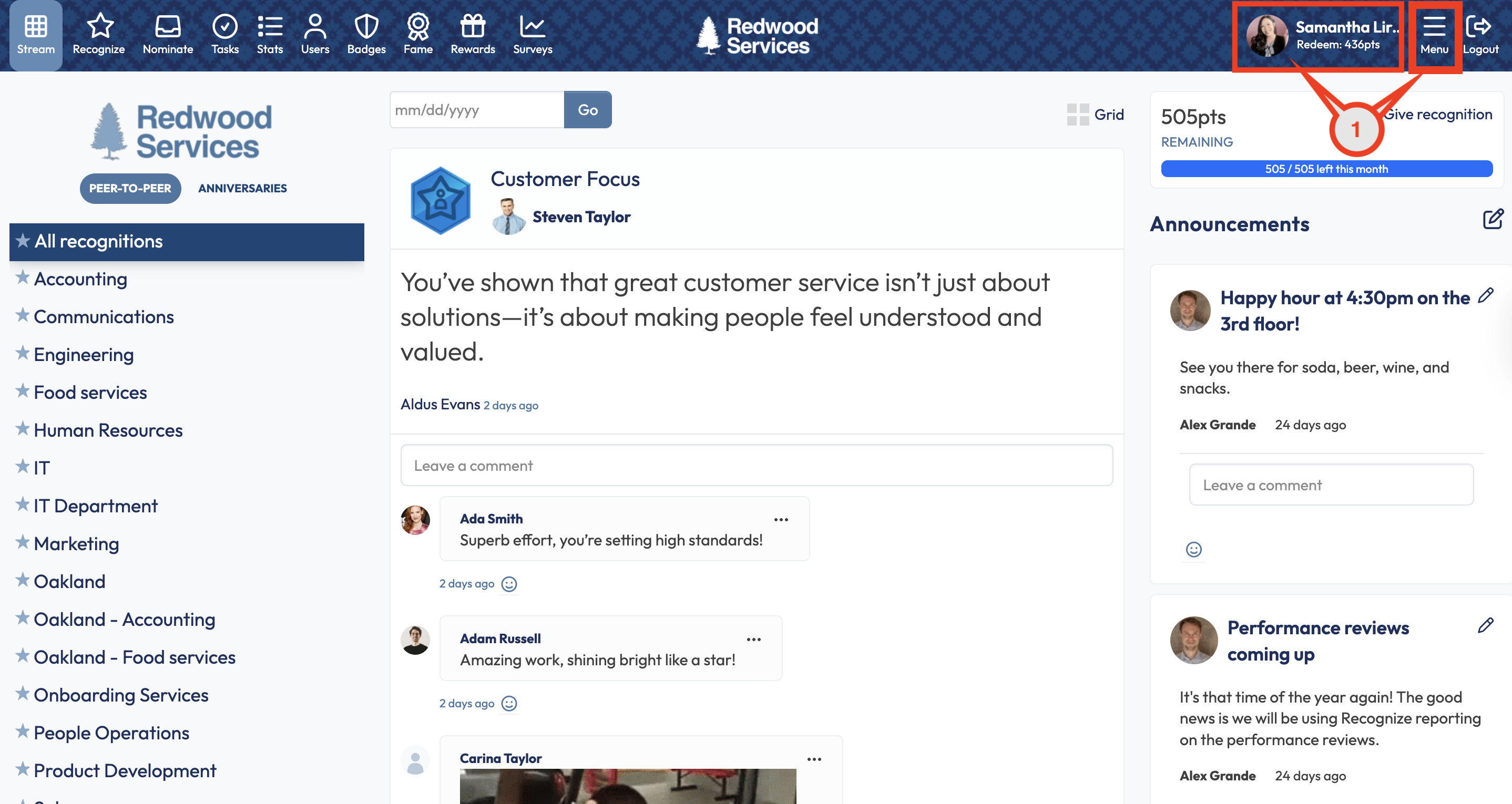1512x804 pixels.
Task: Switch to the Peer-to-Peer filter
Action: pyautogui.click(x=130, y=188)
